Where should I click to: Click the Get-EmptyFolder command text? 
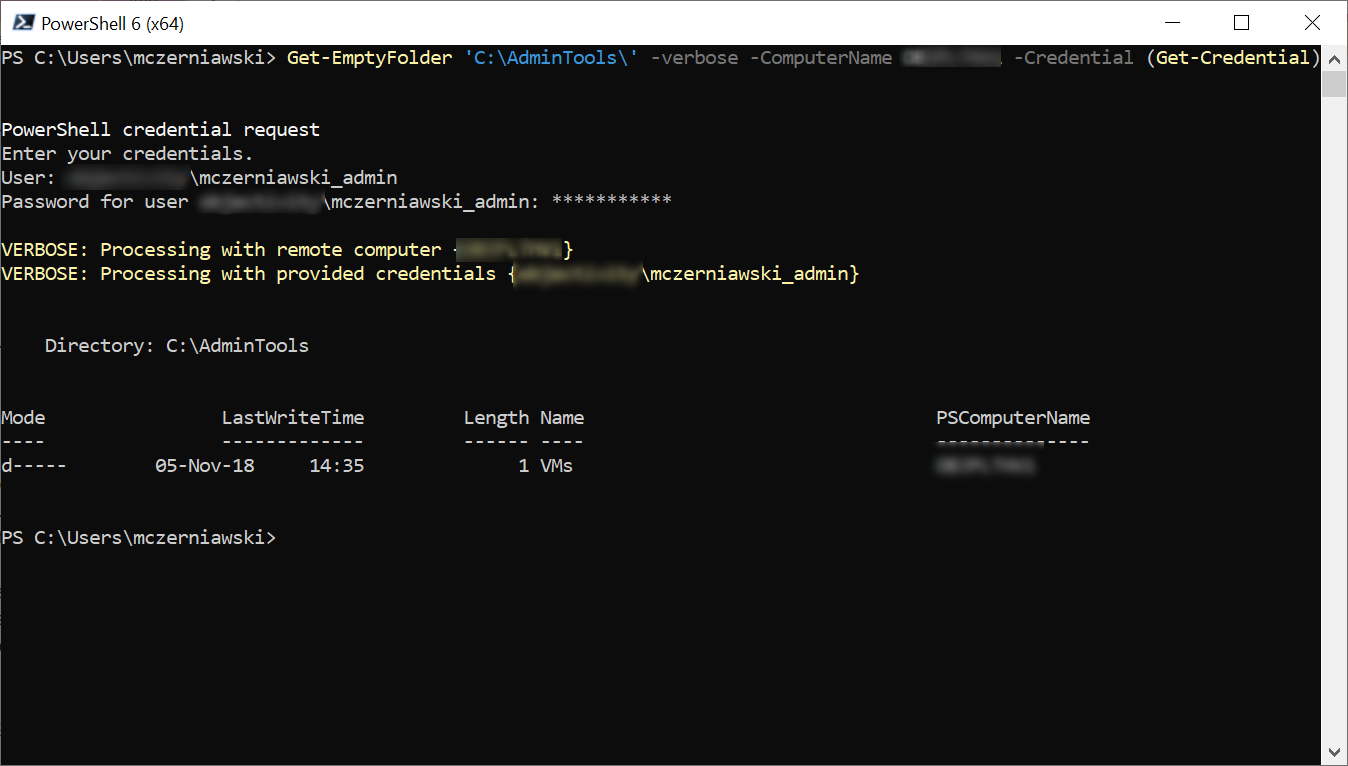tap(370, 58)
